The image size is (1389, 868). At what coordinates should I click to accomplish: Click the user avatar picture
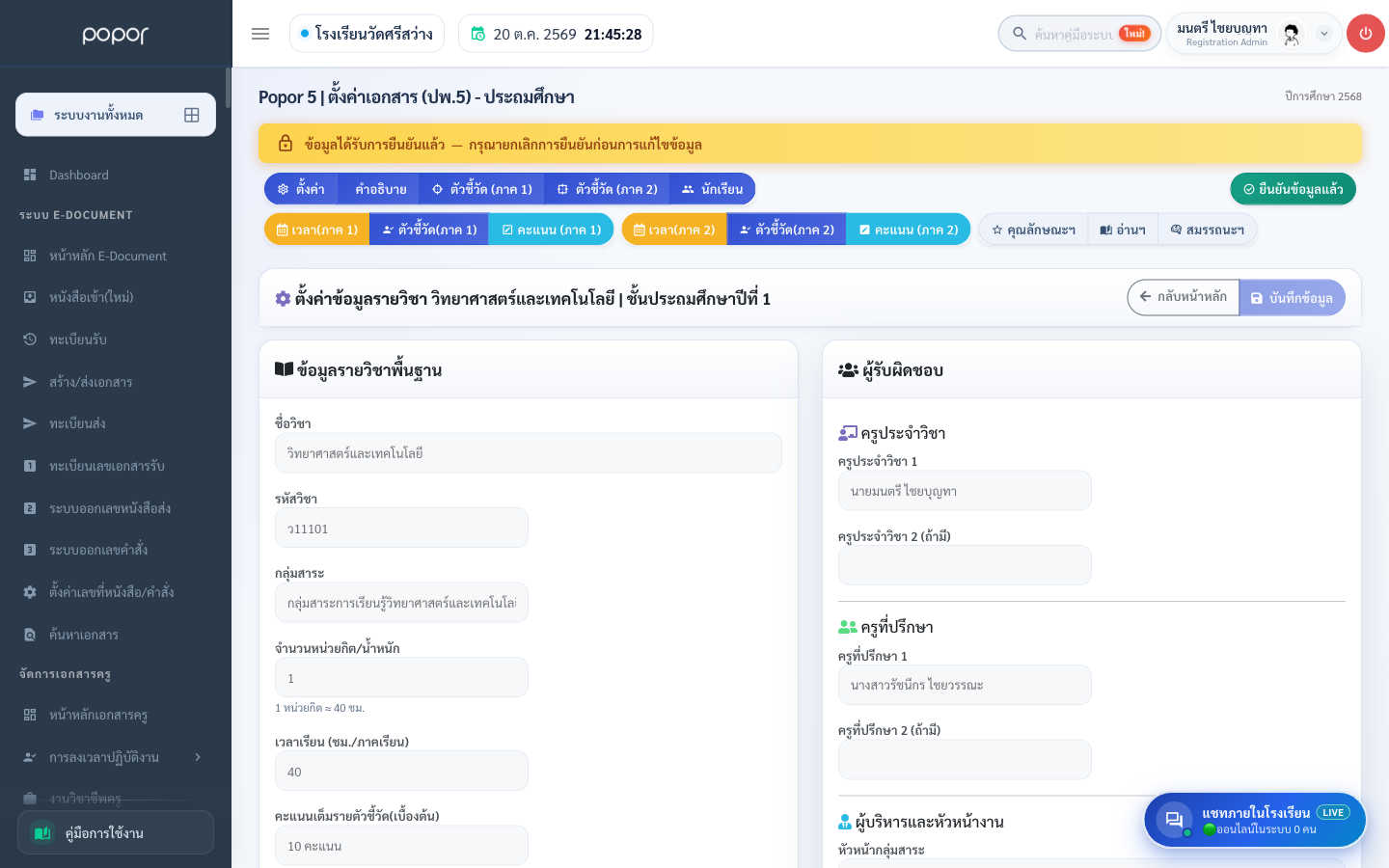point(1292,34)
